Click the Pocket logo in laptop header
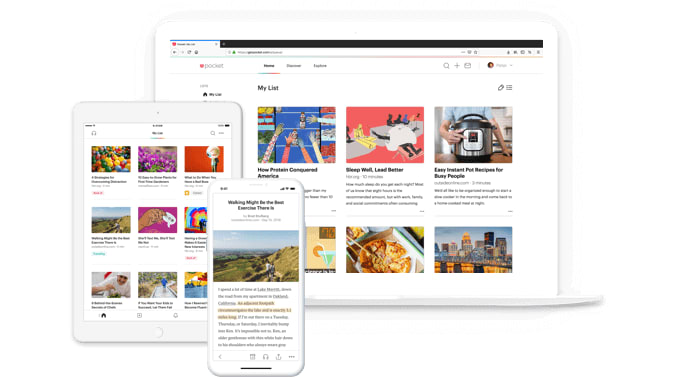This screenshot has height=378, width=680. click(x=211, y=66)
